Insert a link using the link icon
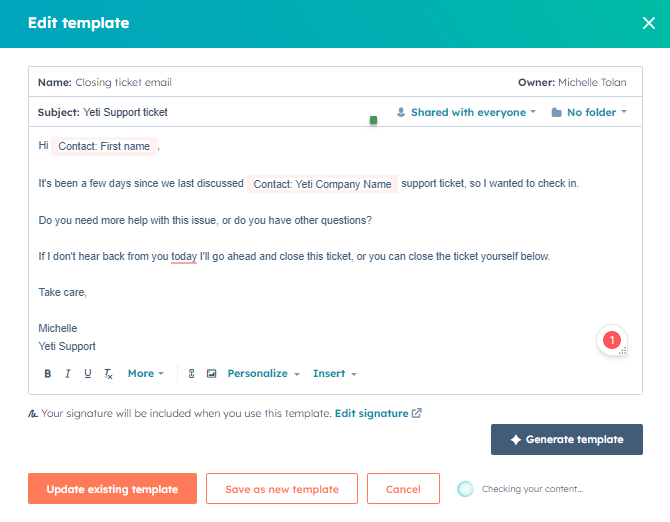 pyautogui.click(x=191, y=374)
